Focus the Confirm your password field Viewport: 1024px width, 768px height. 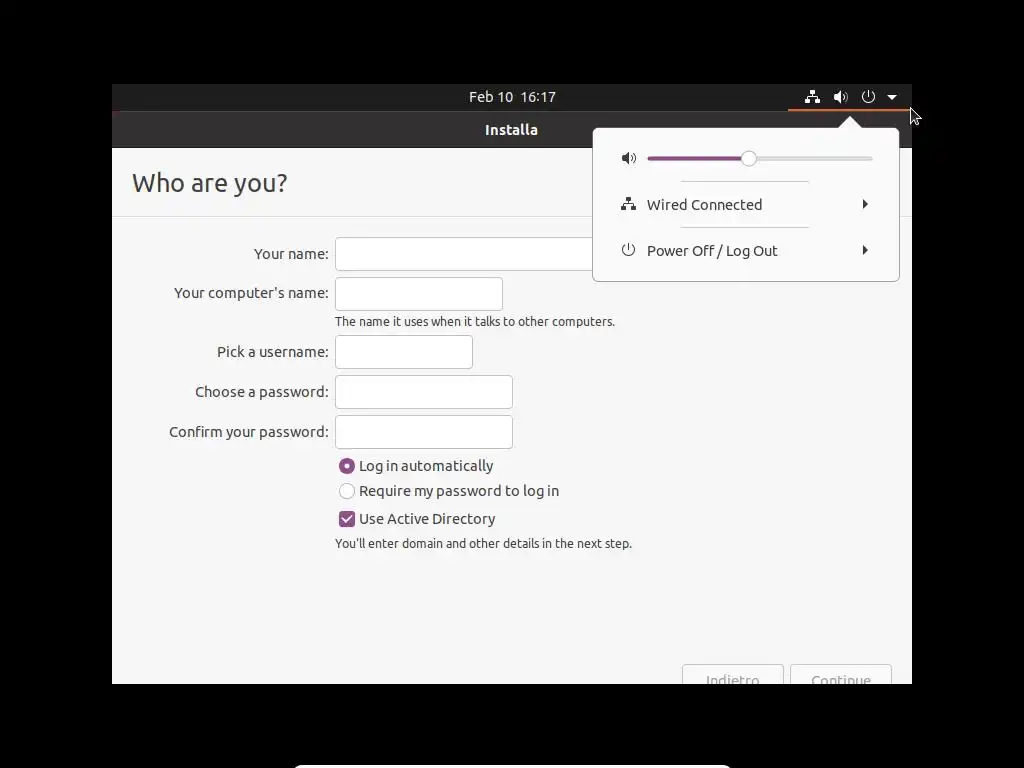click(424, 432)
